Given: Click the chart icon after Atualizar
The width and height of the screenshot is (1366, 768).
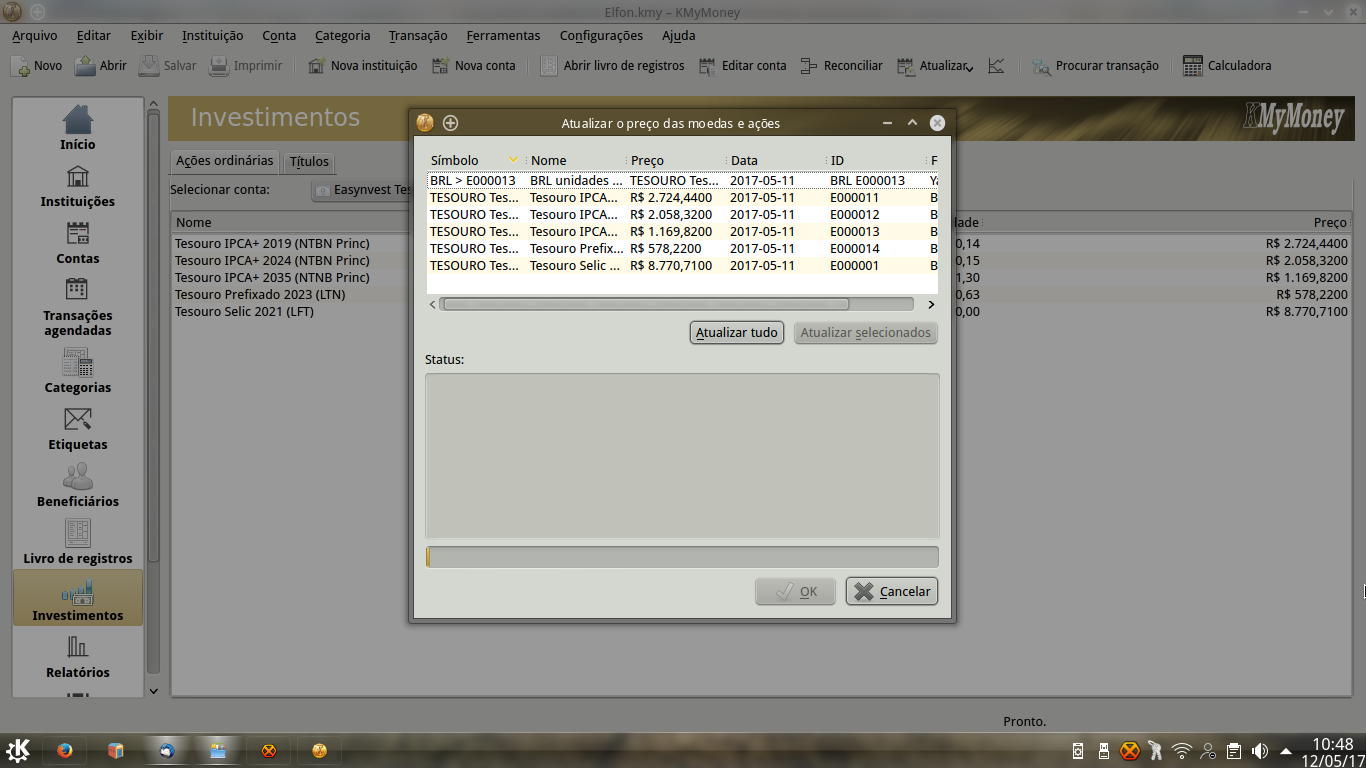Looking at the screenshot, I should [x=996, y=66].
